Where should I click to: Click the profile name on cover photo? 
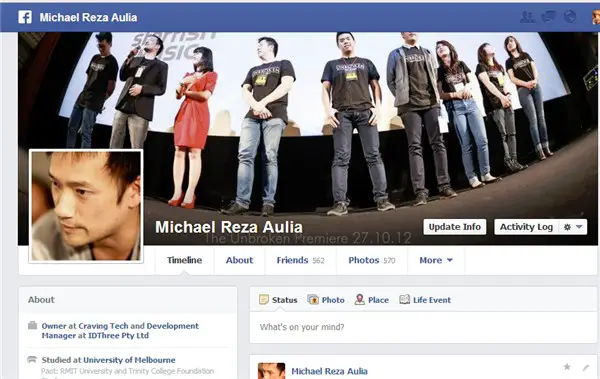coord(229,227)
